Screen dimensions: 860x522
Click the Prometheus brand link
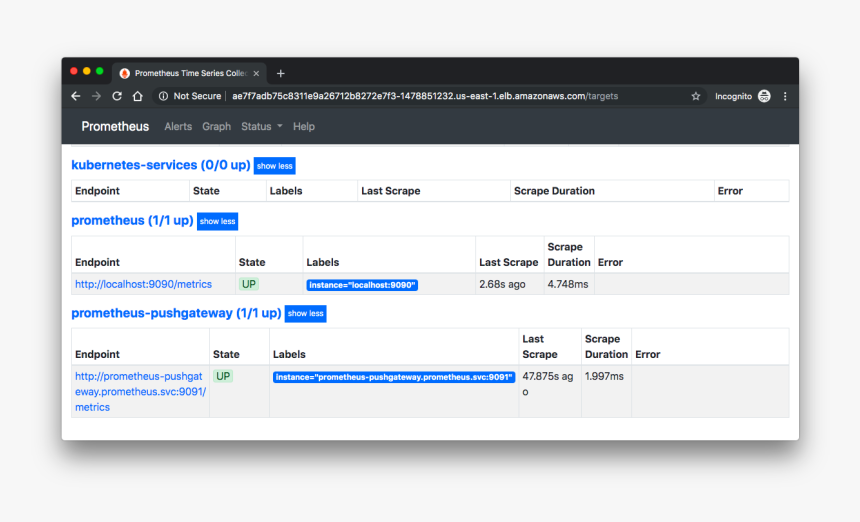(115, 126)
